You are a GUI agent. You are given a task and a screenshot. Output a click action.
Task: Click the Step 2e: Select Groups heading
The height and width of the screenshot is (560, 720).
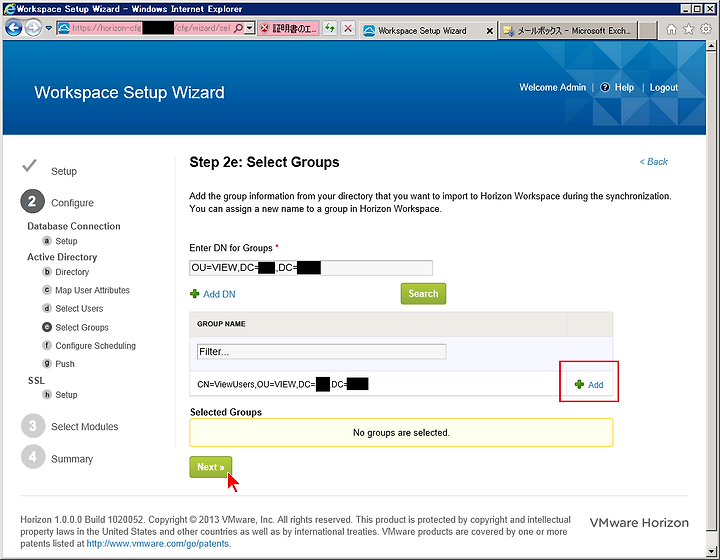[x=264, y=162]
